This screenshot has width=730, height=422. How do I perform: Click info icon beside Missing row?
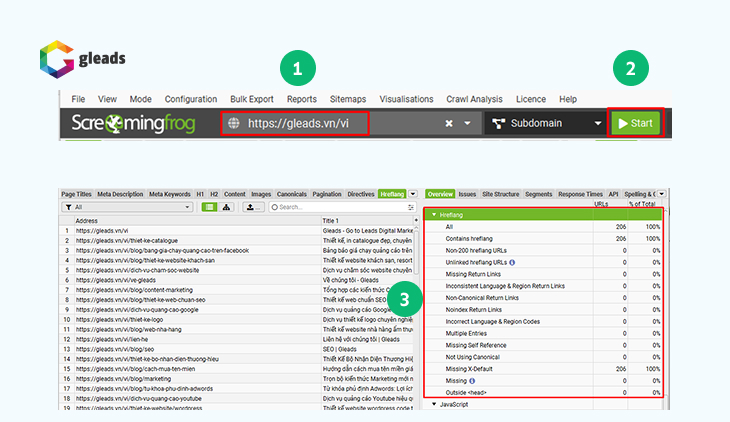[x=472, y=381]
